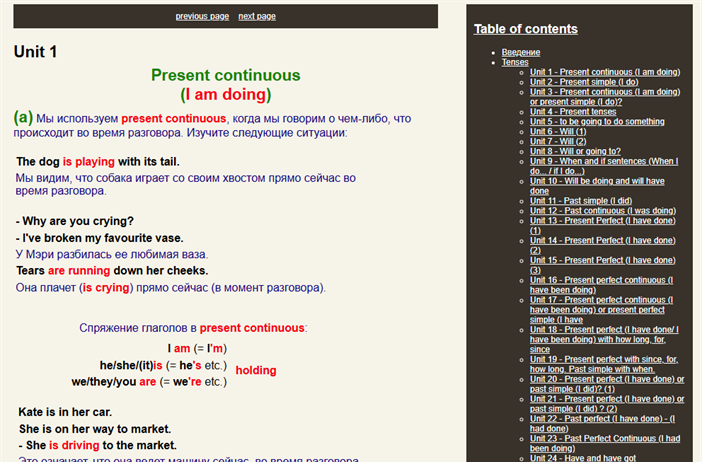This screenshot has height=462, width=702.
Task: Open Unit 10 - Will be doing link
Action: tap(597, 186)
